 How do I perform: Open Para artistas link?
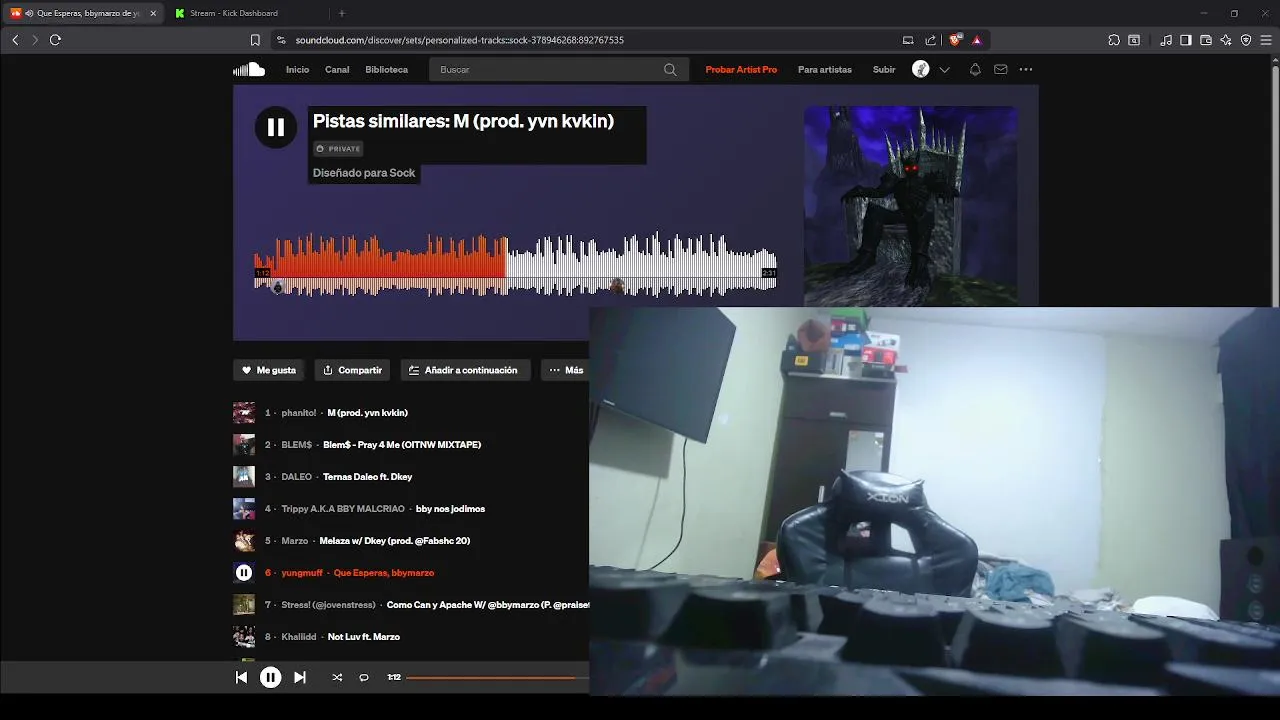point(825,70)
